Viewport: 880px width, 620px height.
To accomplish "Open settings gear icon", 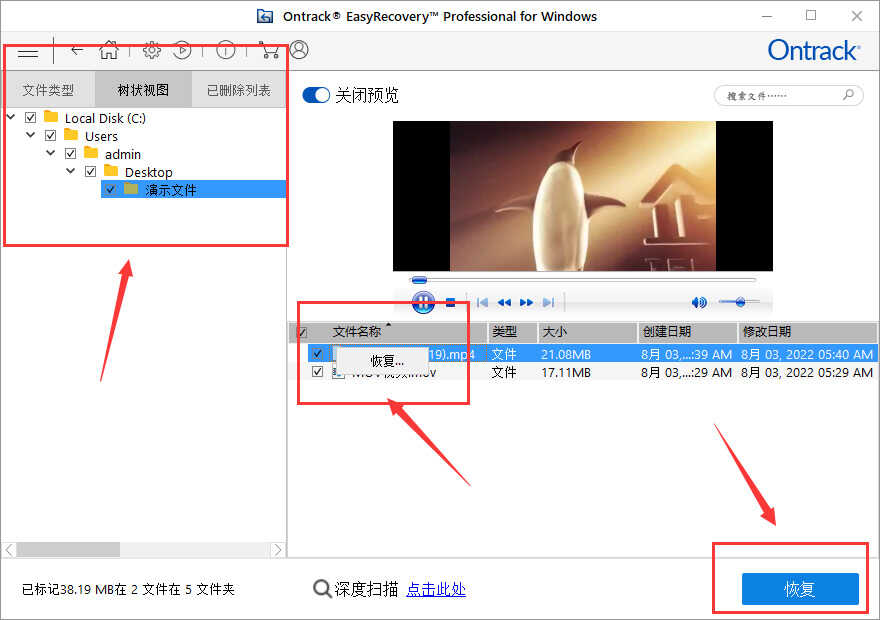I will (x=151, y=50).
